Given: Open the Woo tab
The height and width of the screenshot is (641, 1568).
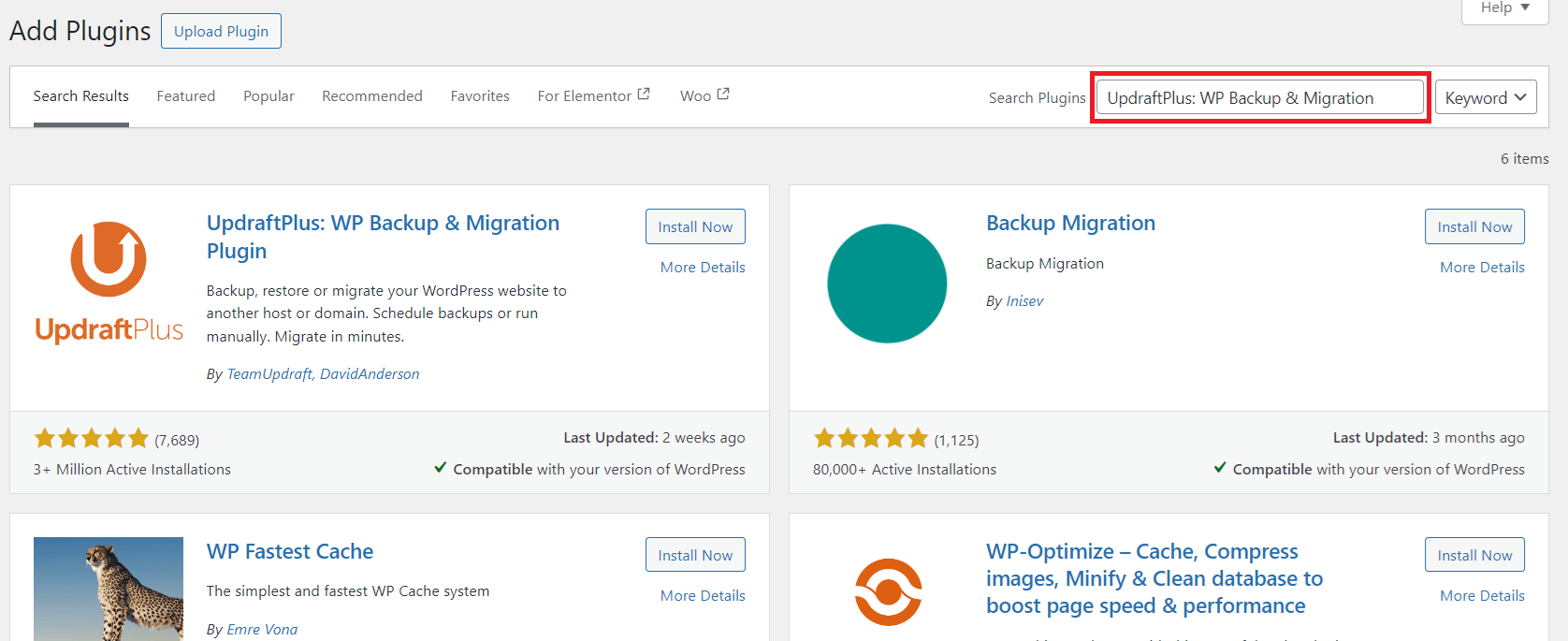Looking at the screenshot, I should (704, 96).
